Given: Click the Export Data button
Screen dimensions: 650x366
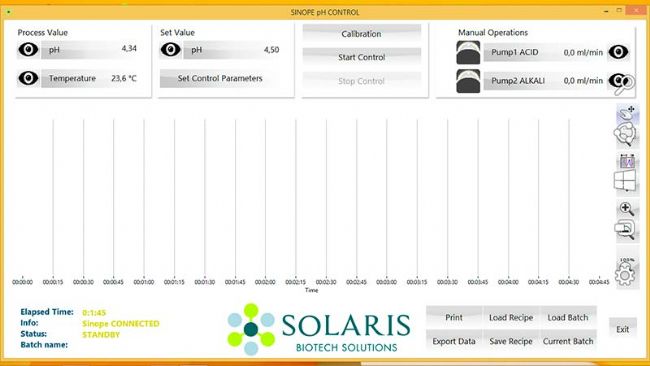Looking at the screenshot, I should (x=454, y=341).
